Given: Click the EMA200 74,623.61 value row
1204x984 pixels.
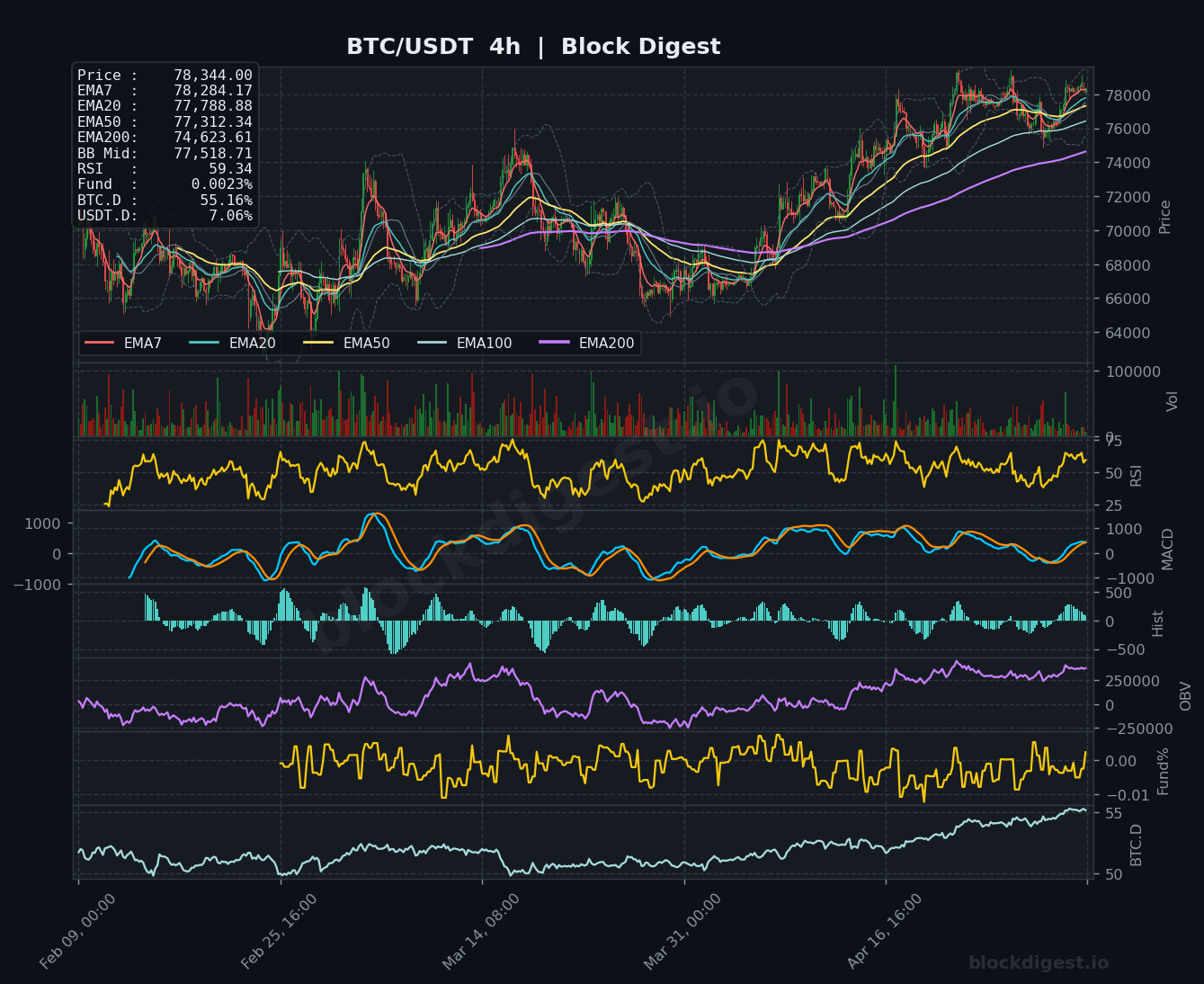Looking at the screenshot, I should (165, 138).
